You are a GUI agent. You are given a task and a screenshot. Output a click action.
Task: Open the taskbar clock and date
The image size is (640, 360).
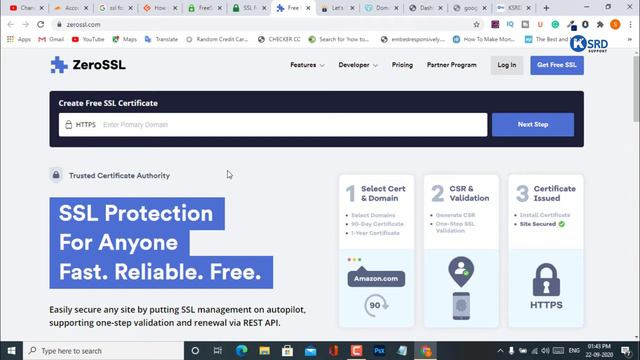pyautogui.click(x=599, y=351)
